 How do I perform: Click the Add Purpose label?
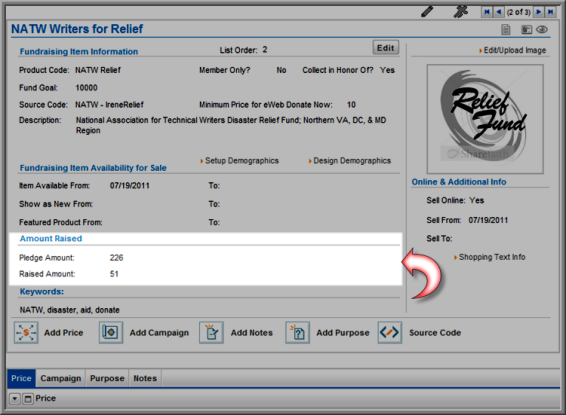tap(343, 333)
